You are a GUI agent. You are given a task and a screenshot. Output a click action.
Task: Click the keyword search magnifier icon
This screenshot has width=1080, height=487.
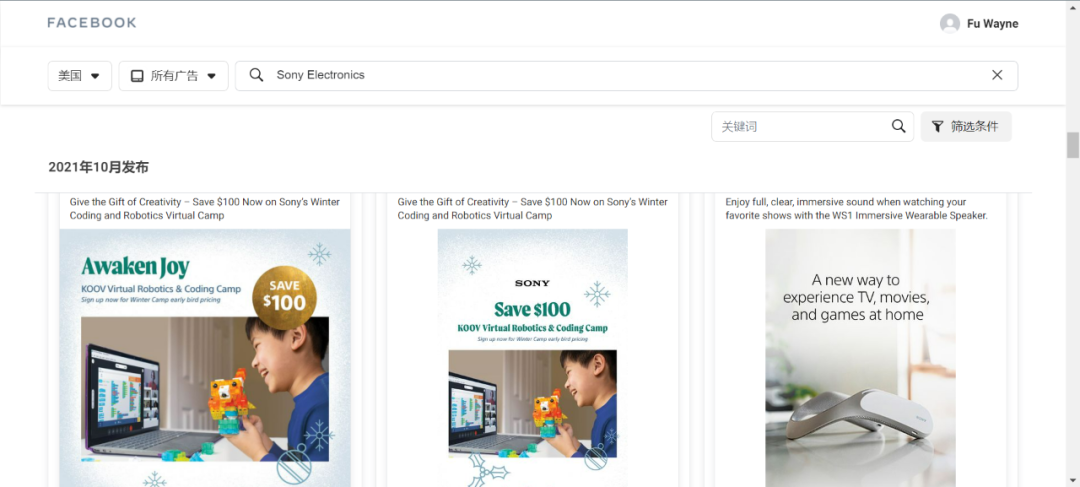[899, 126]
